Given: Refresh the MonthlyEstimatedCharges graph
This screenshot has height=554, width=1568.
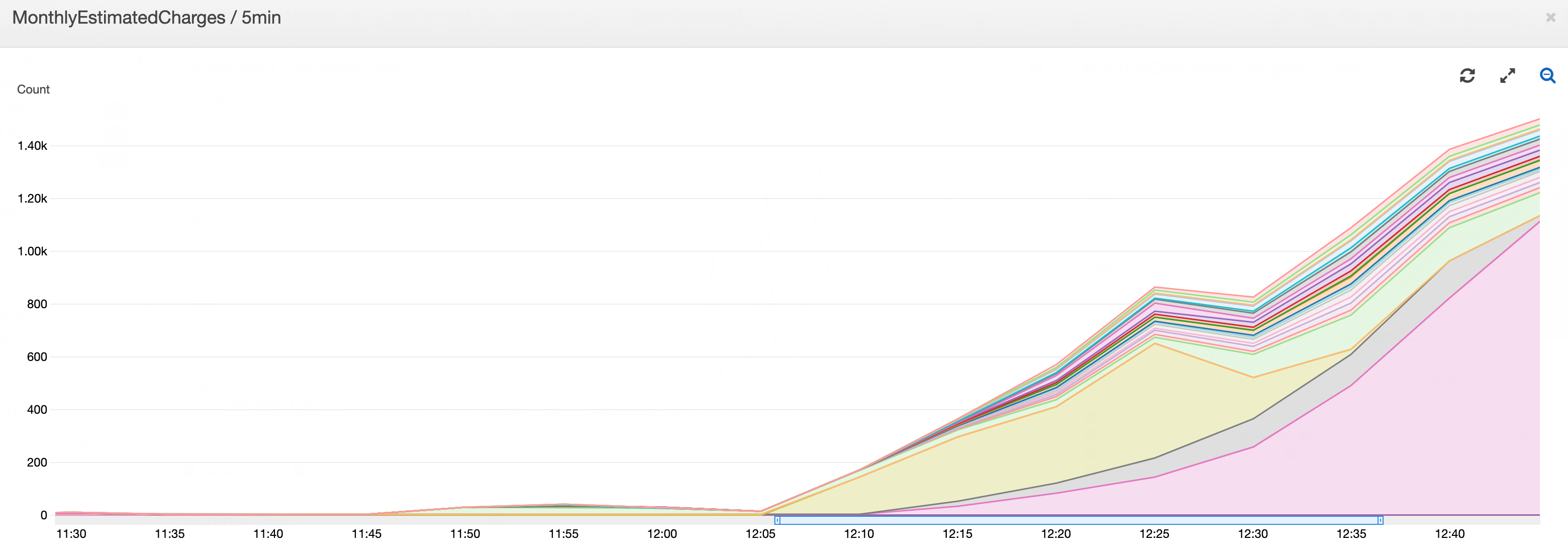Looking at the screenshot, I should (1467, 75).
